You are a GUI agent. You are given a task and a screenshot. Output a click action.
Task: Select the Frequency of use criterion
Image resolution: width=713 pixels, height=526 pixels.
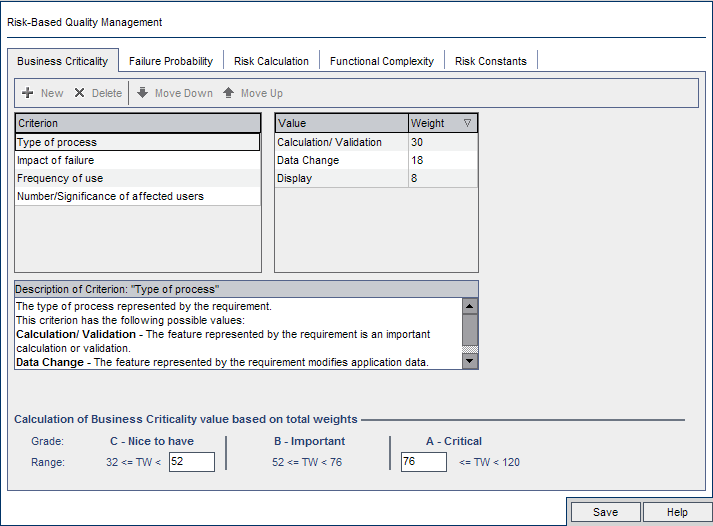60,178
